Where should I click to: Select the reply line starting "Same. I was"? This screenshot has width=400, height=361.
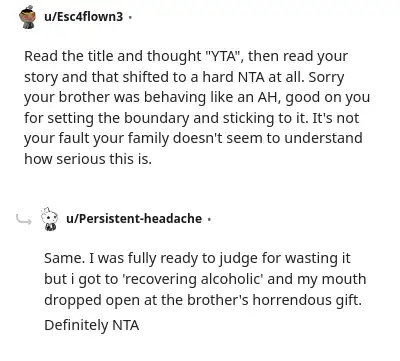tap(197, 258)
